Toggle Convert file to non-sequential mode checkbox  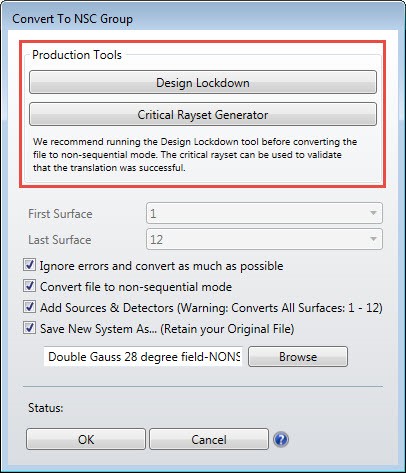[29, 286]
